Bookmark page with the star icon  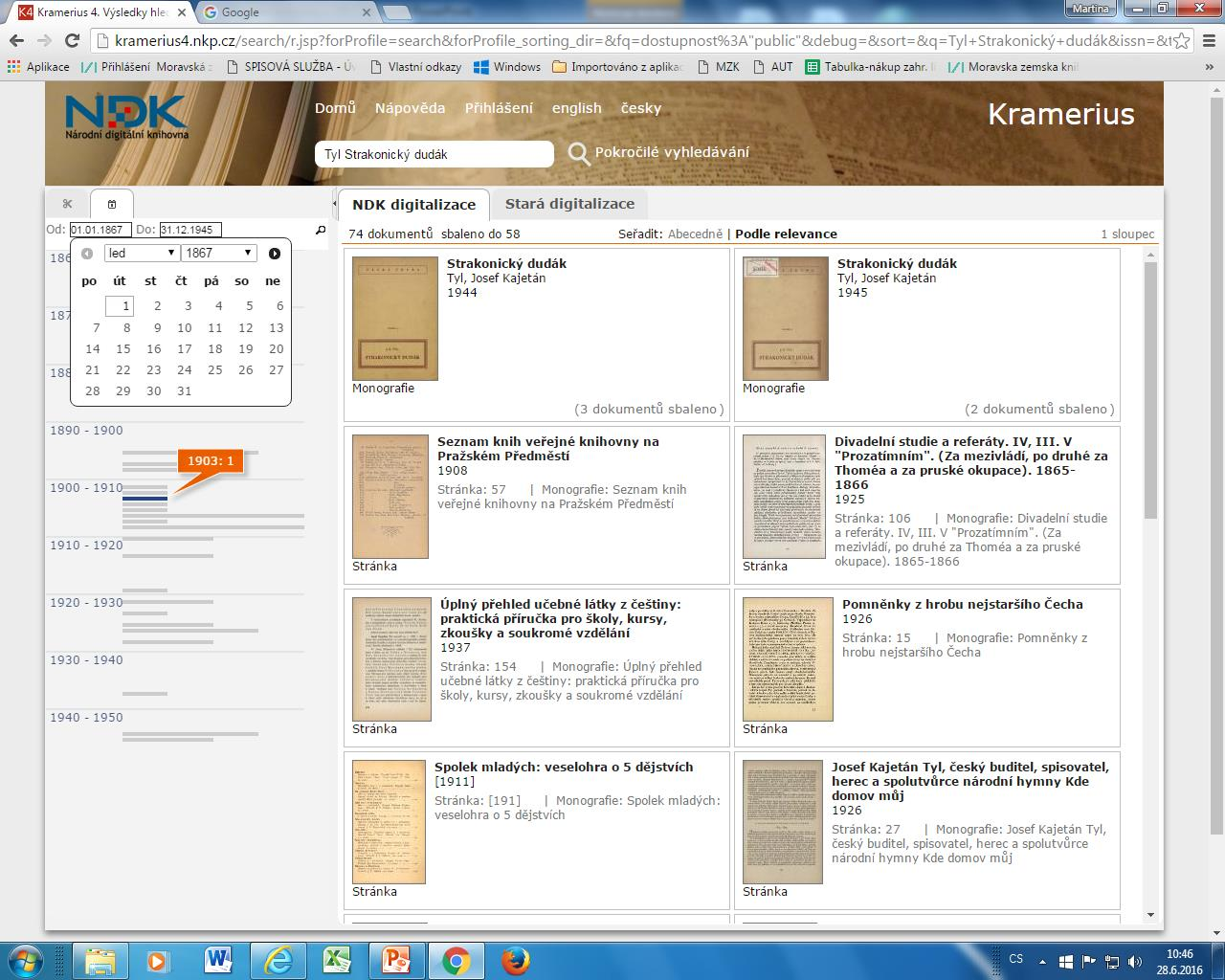[1183, 41]
